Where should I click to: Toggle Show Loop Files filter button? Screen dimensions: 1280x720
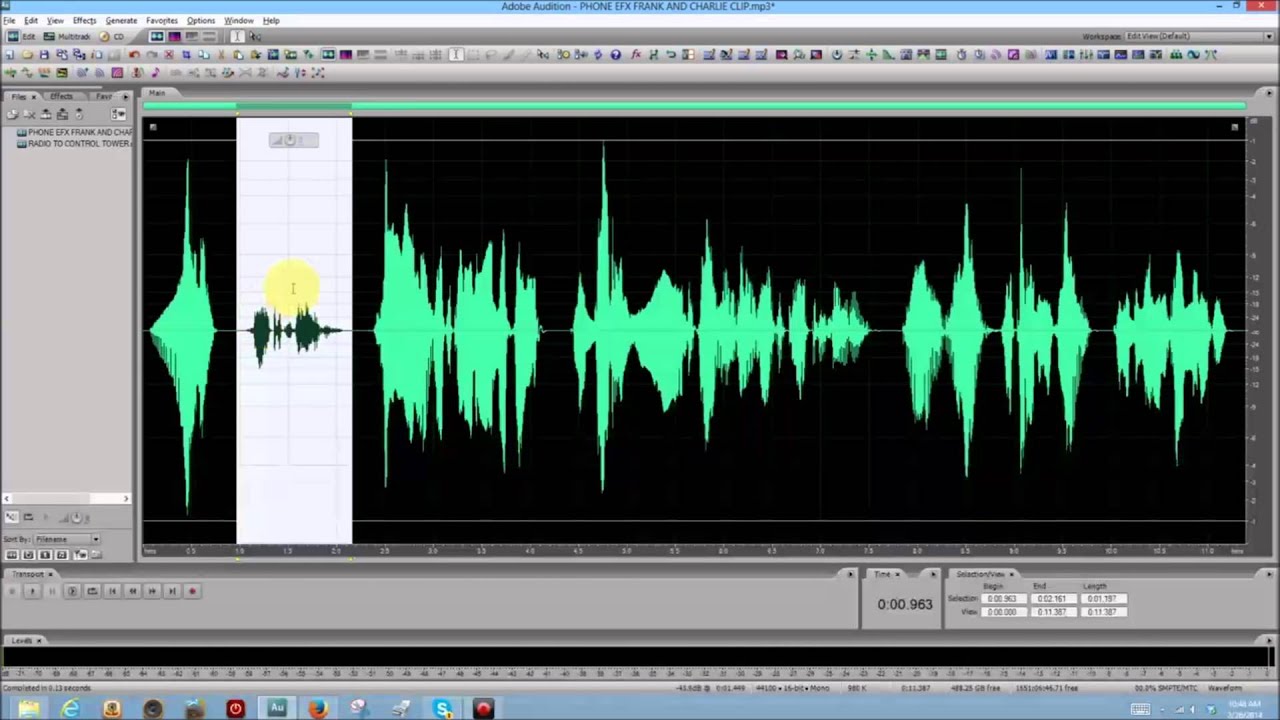[x=28, y=554]
